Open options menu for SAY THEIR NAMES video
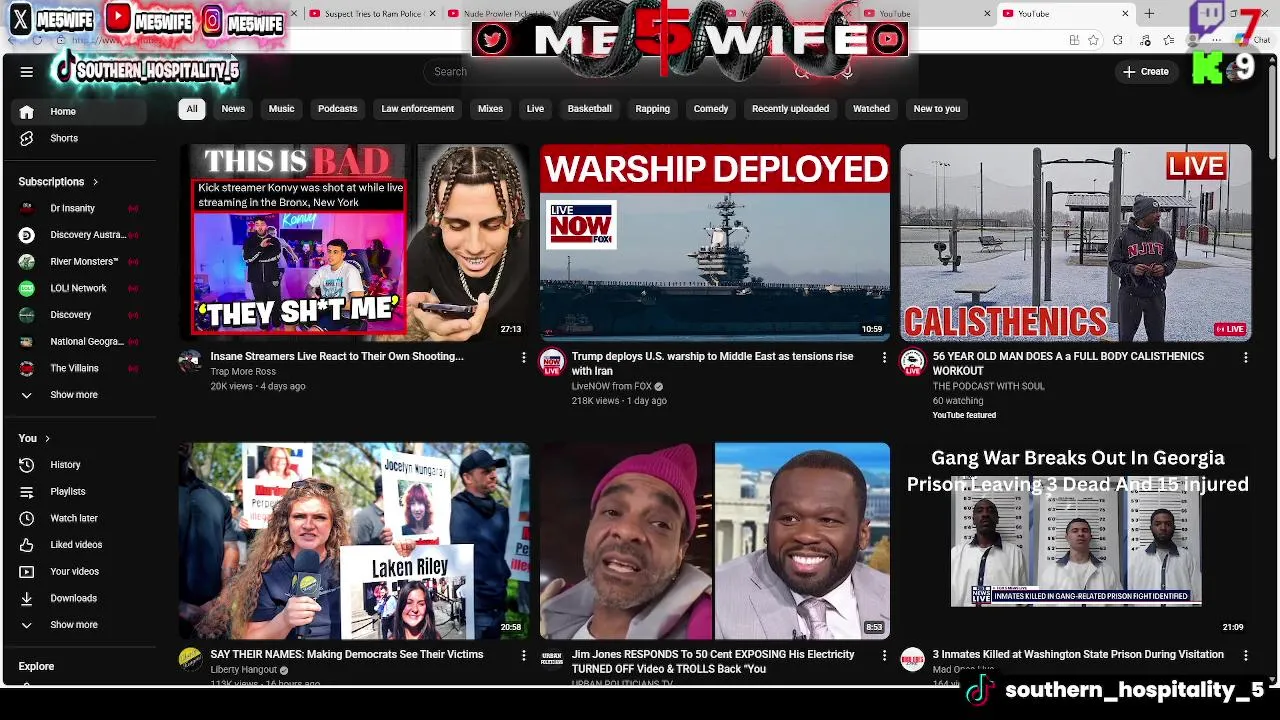This screenshot has height=720, width=1280. pos(523,655)
